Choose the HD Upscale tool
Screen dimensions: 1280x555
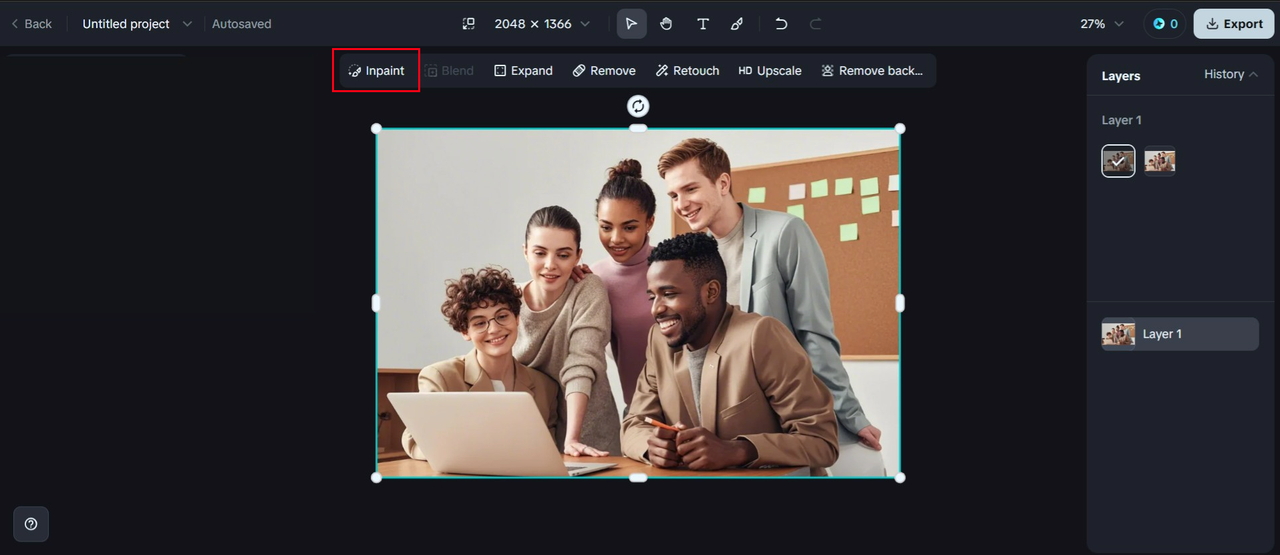click(x=770, y=71)
